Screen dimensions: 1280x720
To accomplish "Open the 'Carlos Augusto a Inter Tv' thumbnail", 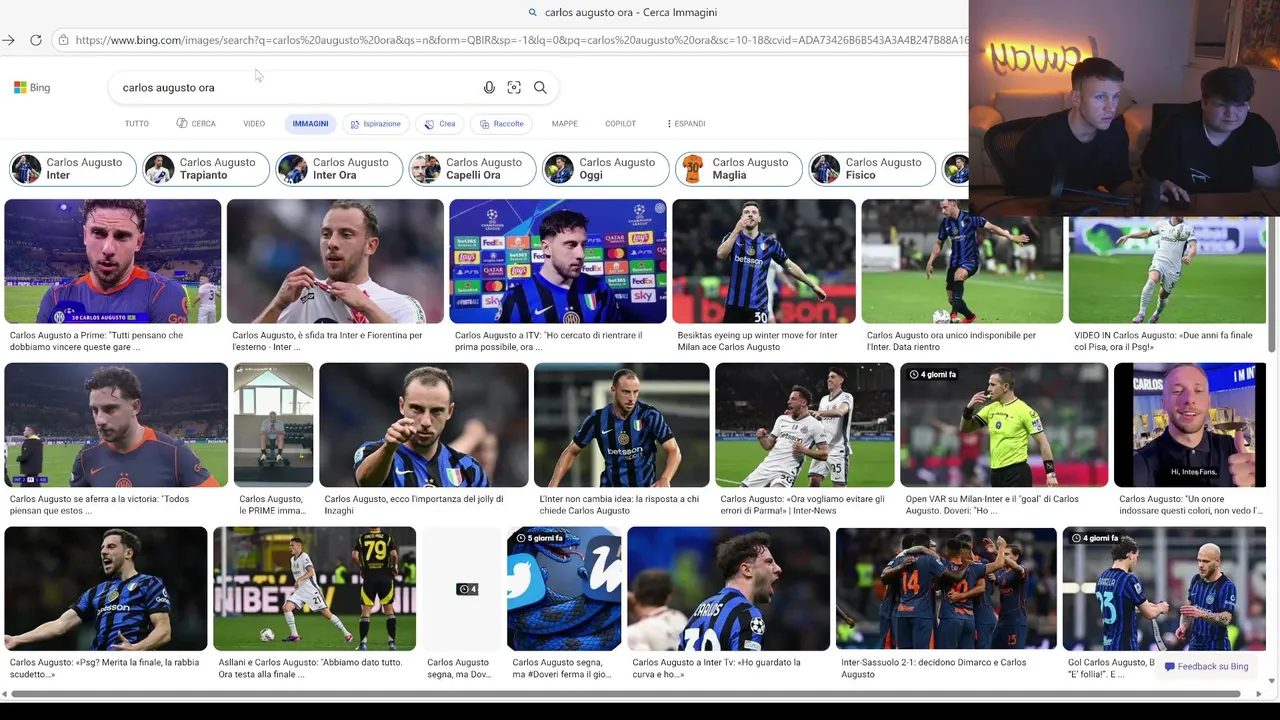I will pos(729,589).
